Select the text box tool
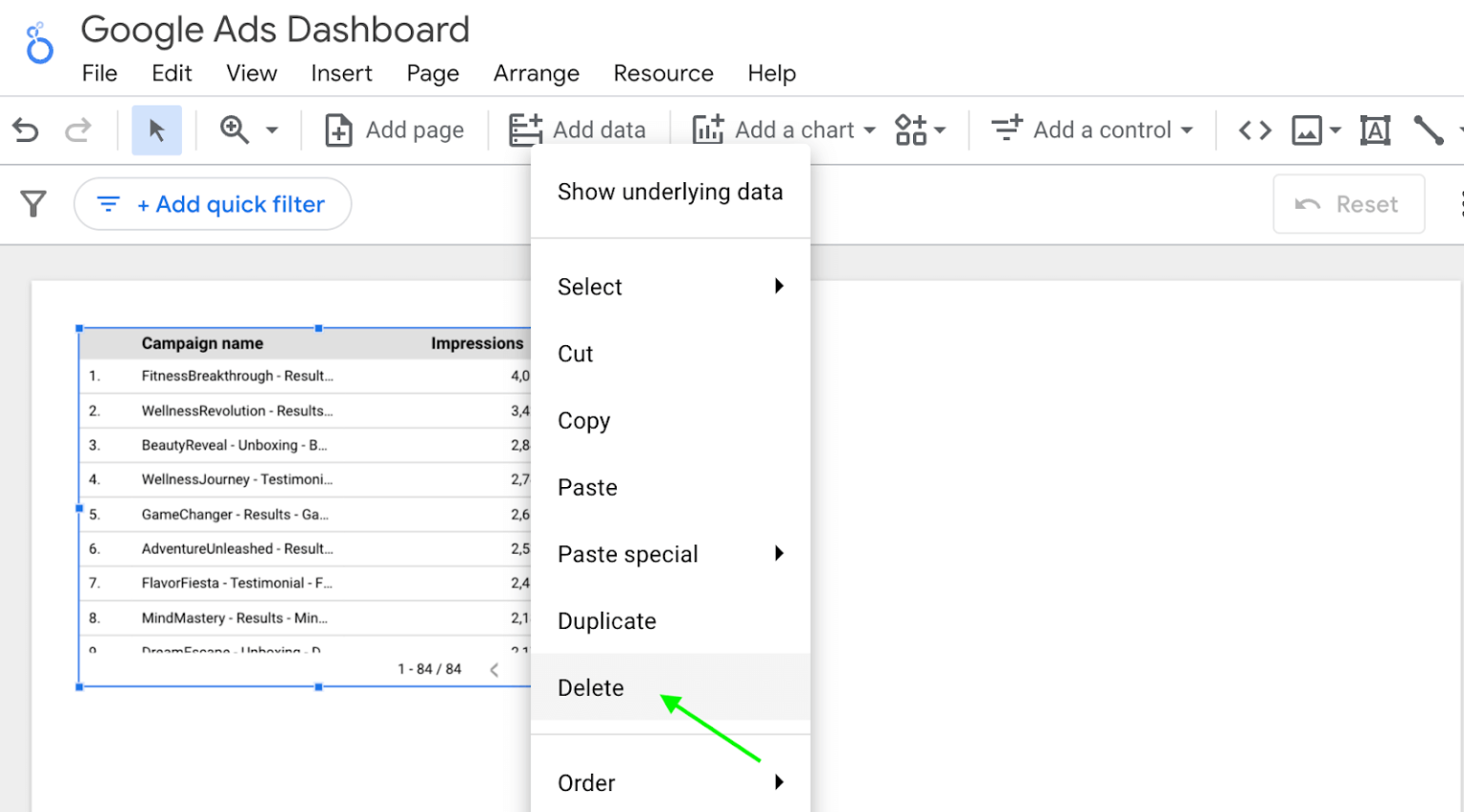The image size is (1464, 812). 1374,130
